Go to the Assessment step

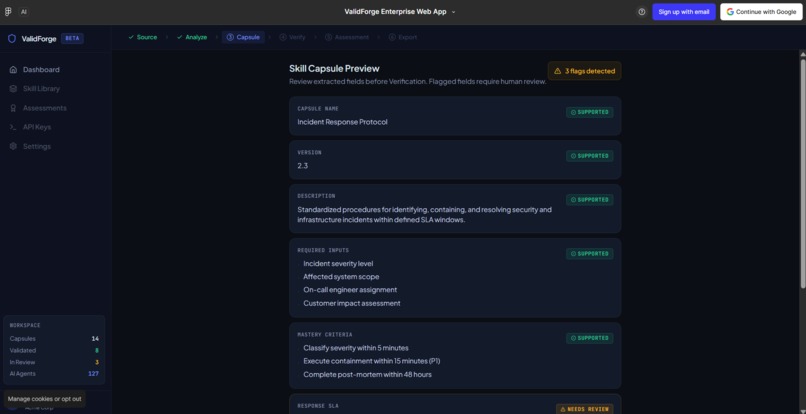tap(347, 37)
